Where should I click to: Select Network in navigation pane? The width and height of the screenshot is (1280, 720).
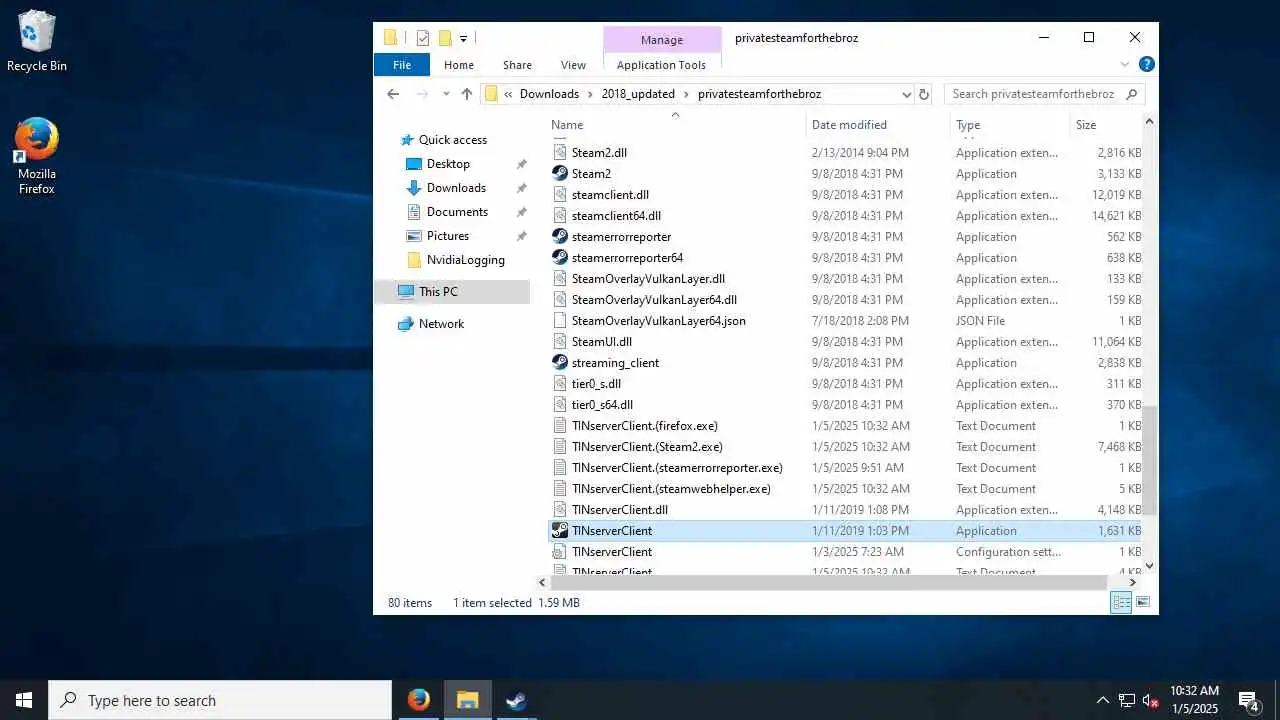coord(441,324)
